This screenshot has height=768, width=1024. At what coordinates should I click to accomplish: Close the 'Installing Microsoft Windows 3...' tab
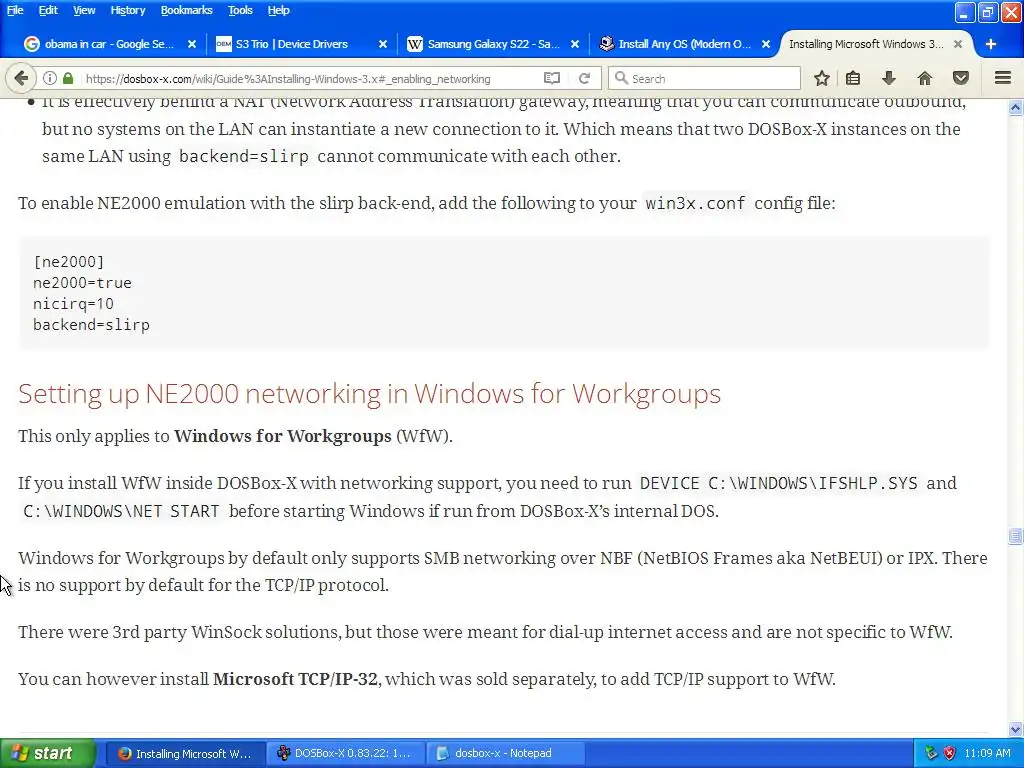[x=957, y=44]
